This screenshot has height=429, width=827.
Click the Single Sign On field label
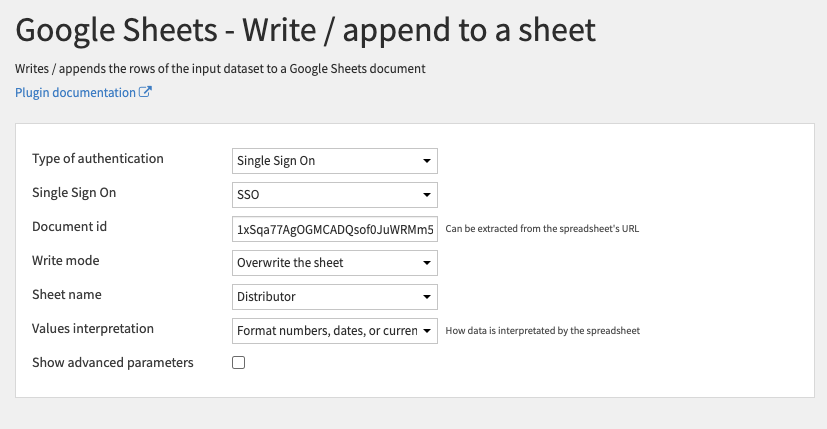pyautogui.click(x=74, y=193)
